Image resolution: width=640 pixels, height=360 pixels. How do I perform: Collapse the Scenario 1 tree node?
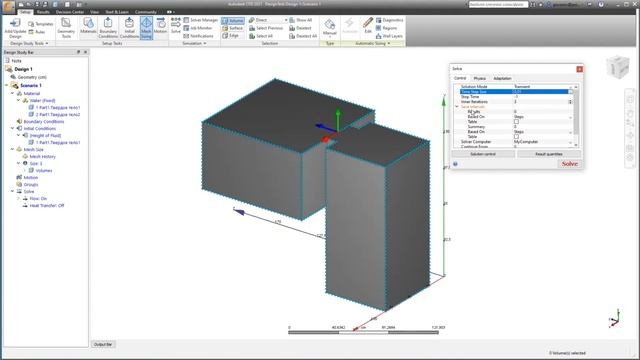click(x=7, y=85)
